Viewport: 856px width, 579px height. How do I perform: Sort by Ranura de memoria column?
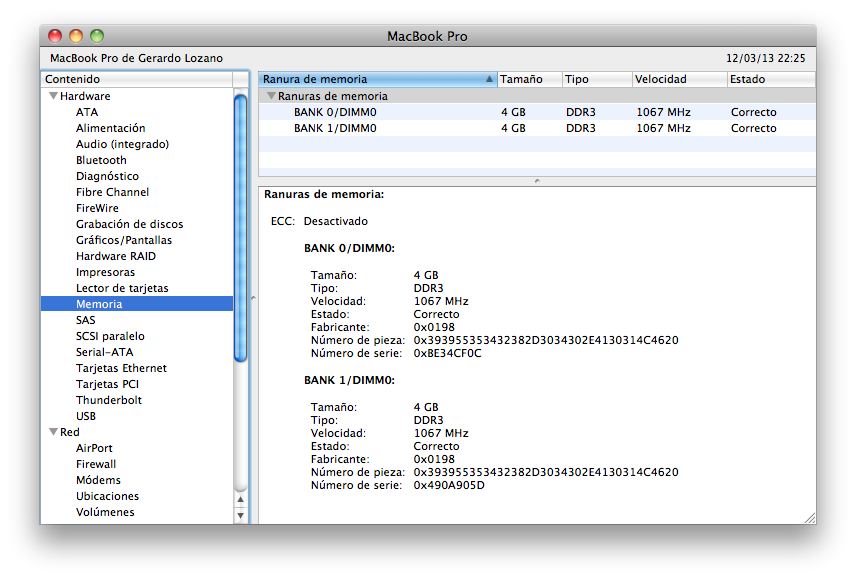[x=377, y=79]
